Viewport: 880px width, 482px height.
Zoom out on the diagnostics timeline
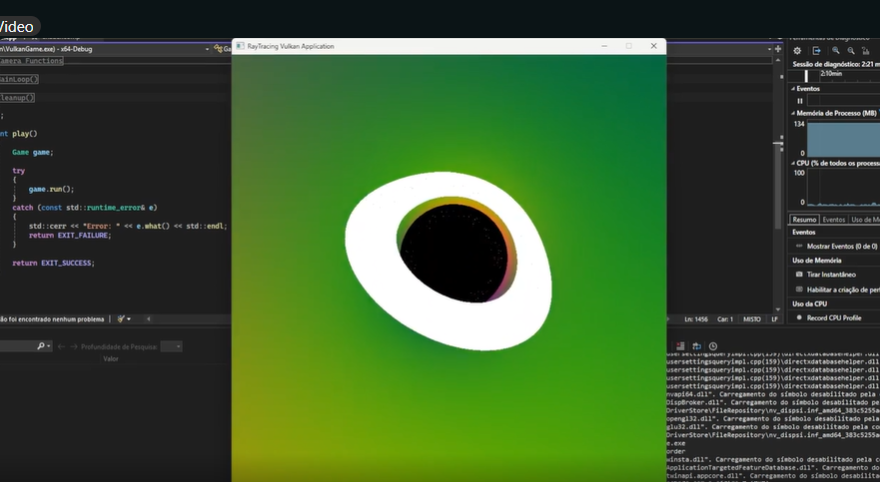pyautogui.click(x=851, y=51)
